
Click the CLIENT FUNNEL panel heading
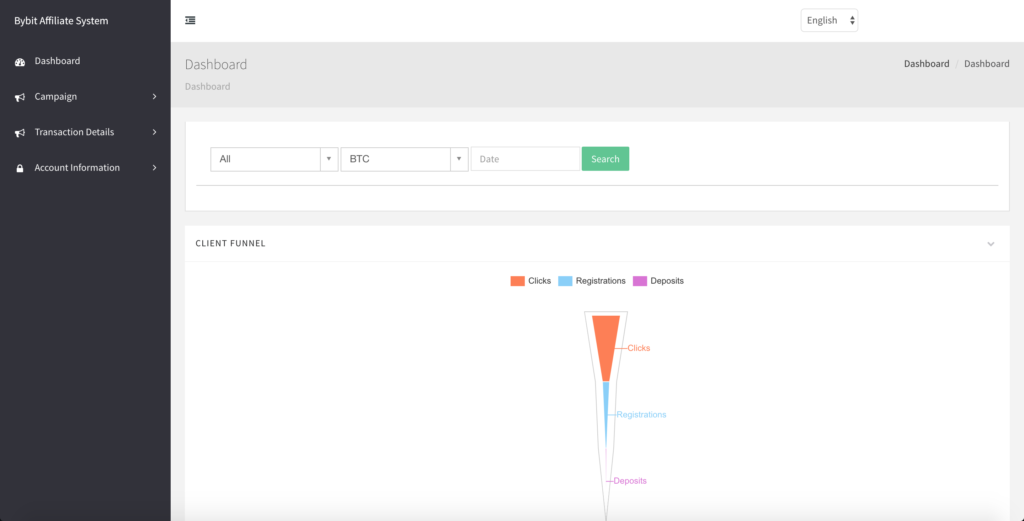231,244
